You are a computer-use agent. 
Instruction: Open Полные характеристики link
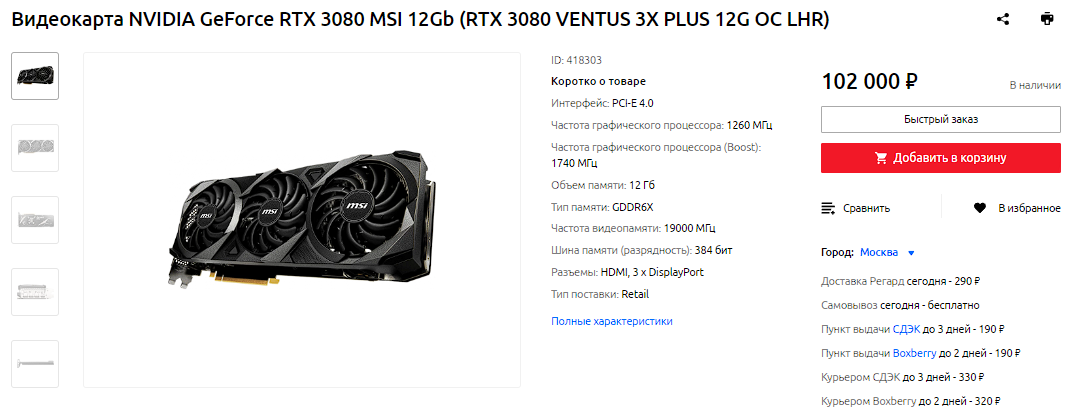(x=612, y=321)
